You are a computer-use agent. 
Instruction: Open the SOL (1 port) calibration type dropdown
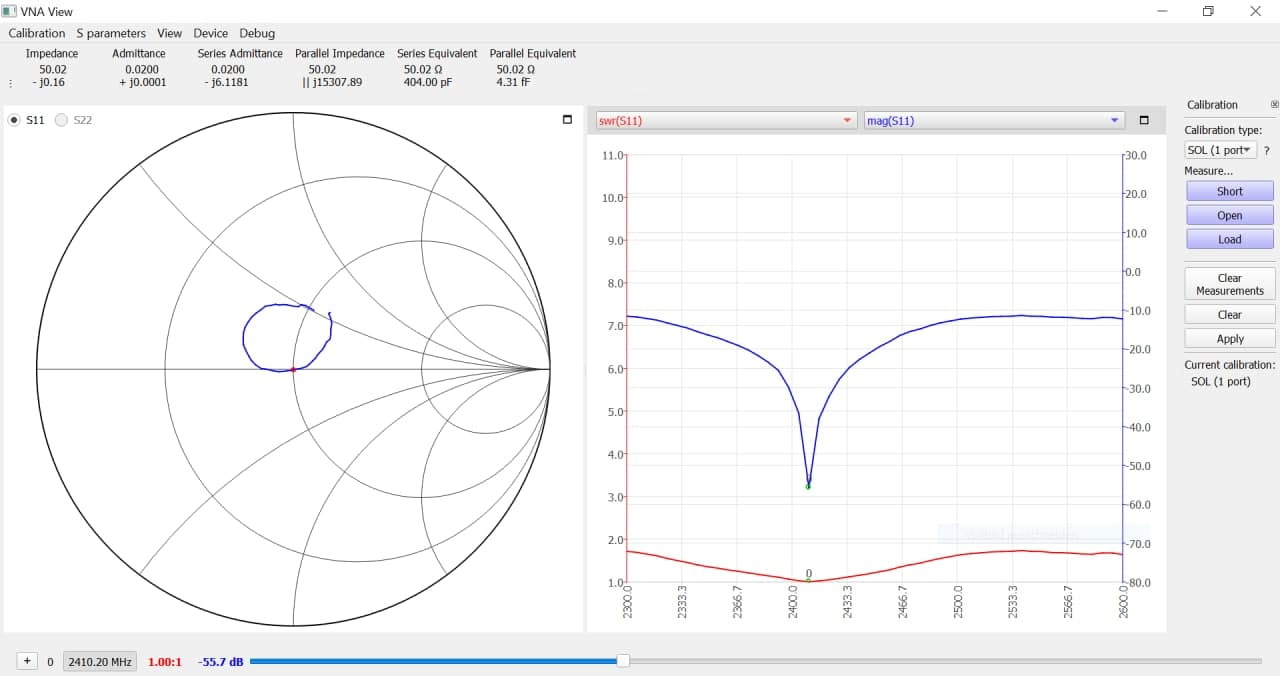(1219, 150)
